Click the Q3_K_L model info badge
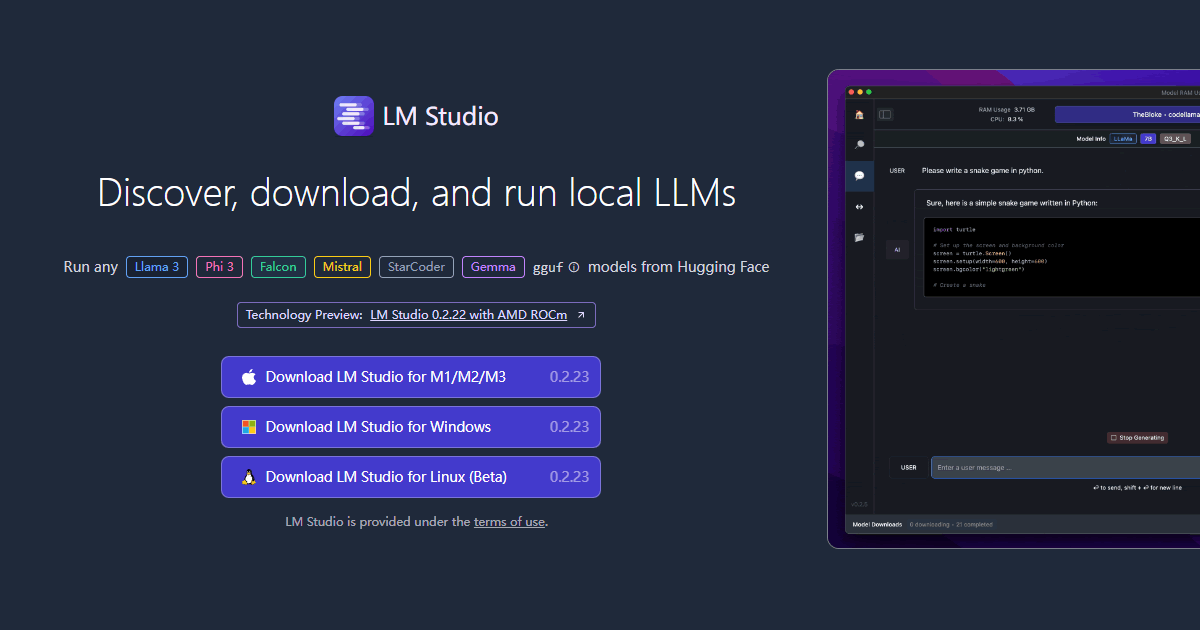Viewport: 1200px width, 630px height. pyautogui.click(x=1175, y=139)
